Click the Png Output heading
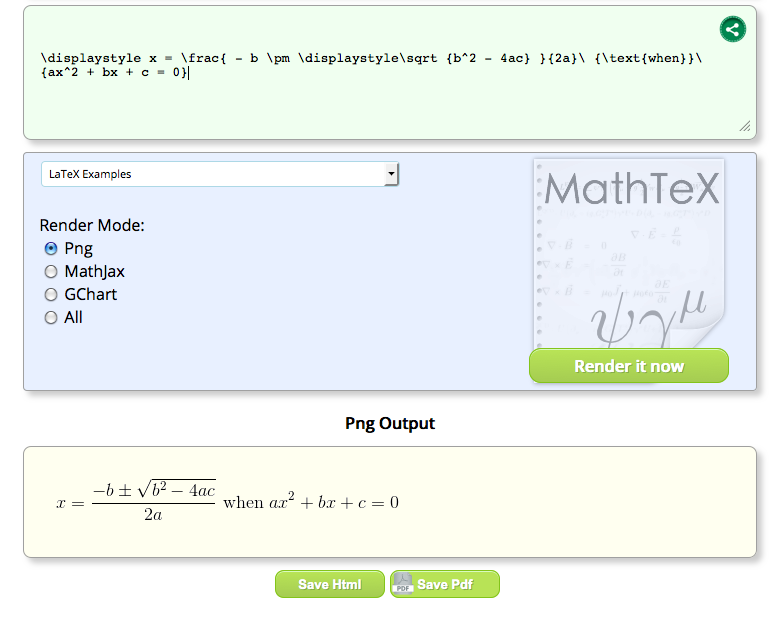Viewport: 783px width, 634px height. 390,423
